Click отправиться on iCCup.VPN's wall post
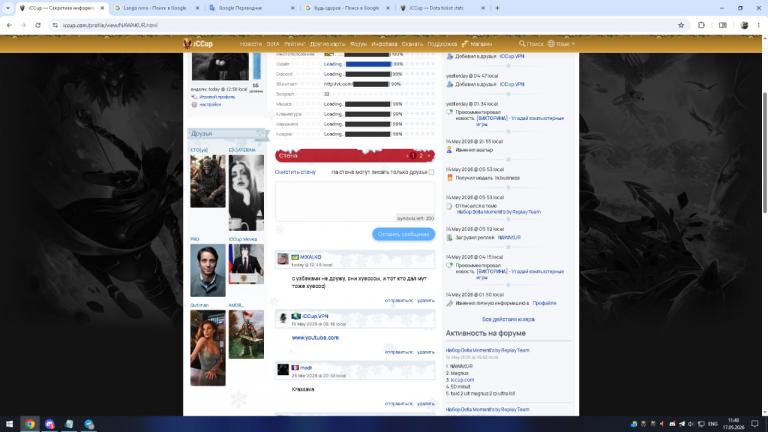 [399, 352]
